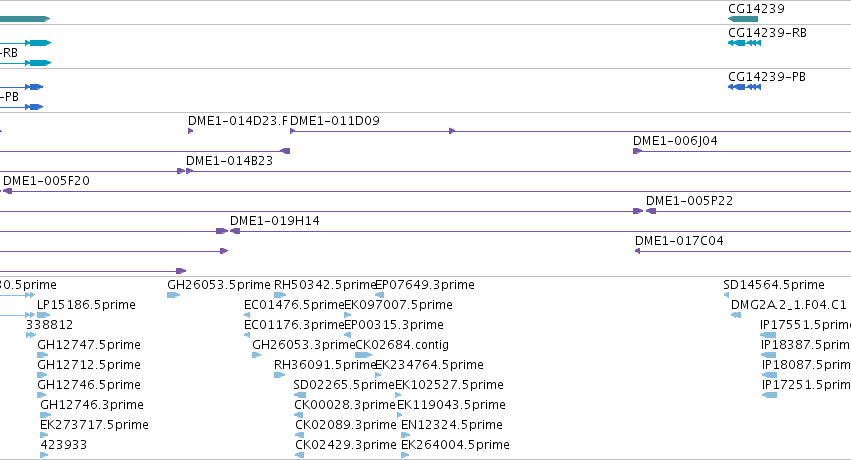Click the CG14239-RB transcript glyph
851x460 pixels.
(x=745, y=43)
